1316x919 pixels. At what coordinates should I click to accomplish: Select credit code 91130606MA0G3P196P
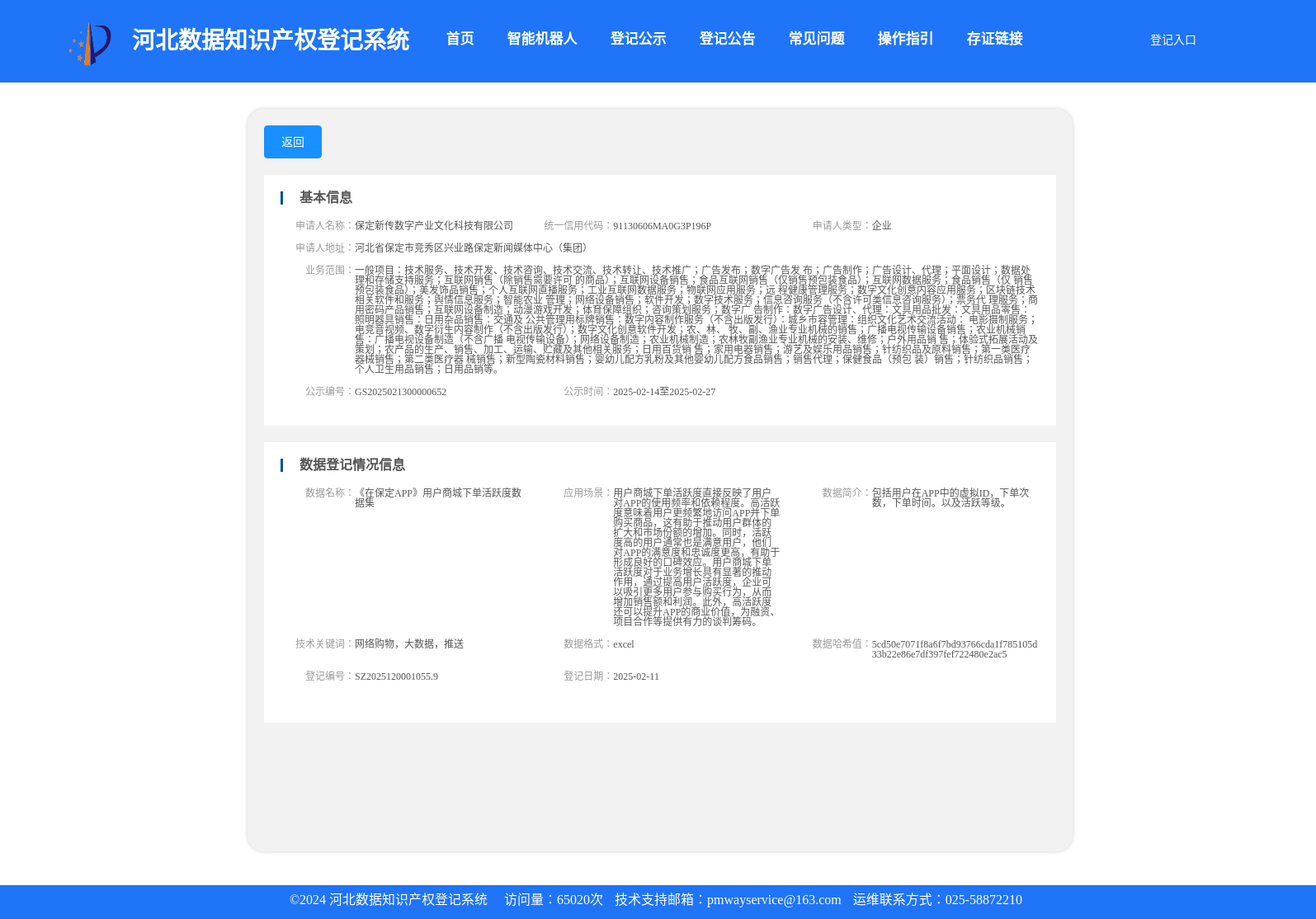(x=662, y=226)
